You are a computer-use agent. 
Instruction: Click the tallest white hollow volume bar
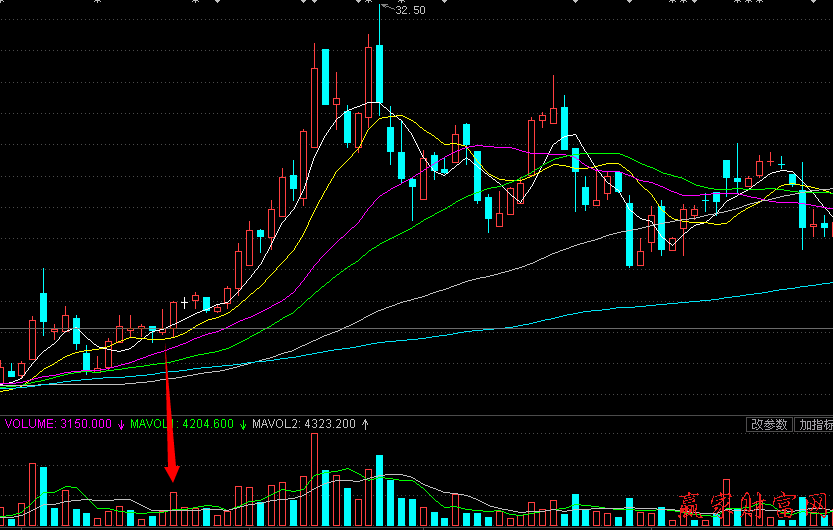[315, 482]
